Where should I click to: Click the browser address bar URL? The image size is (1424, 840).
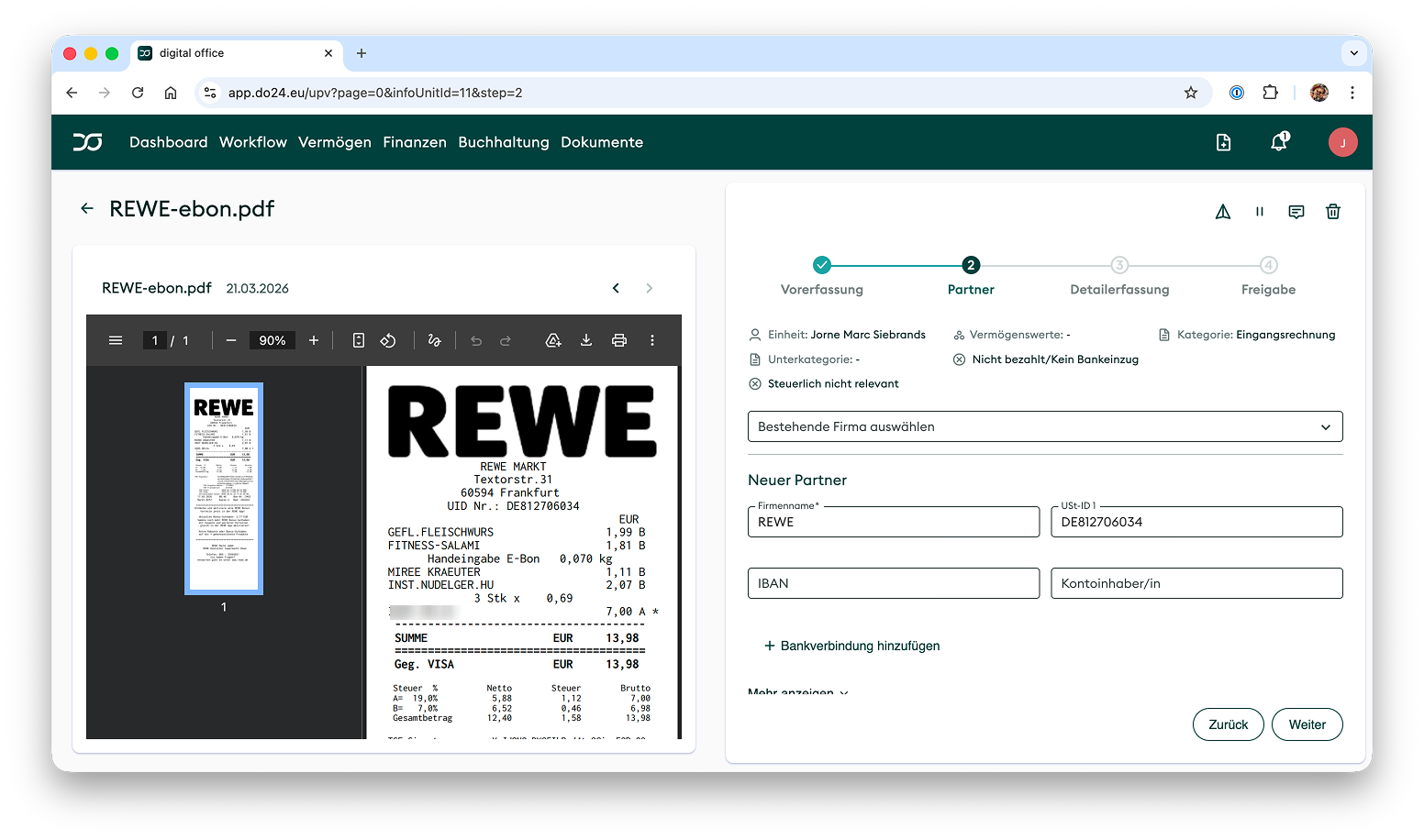coord(375,93)
